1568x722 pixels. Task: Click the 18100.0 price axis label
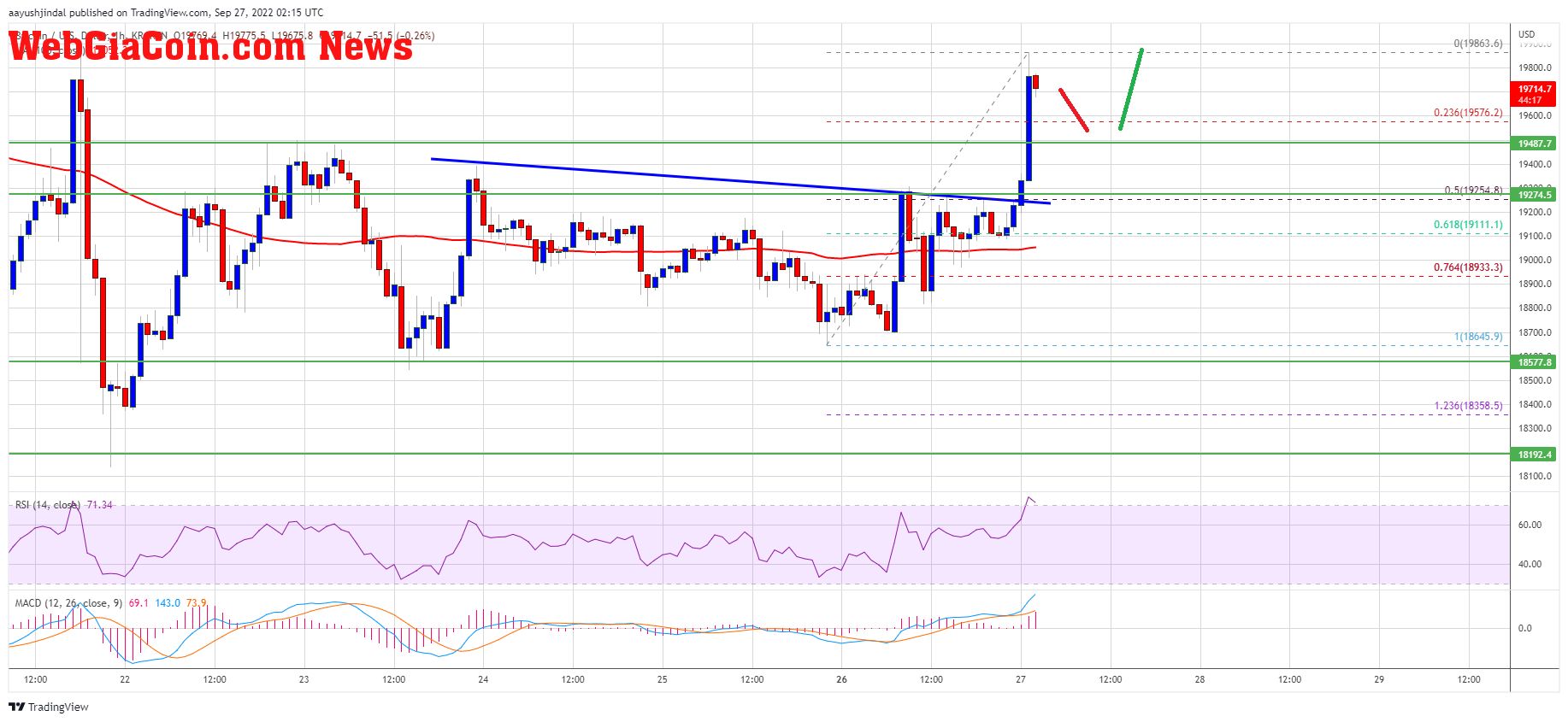pyautogui.click(x=1535, y=476)
